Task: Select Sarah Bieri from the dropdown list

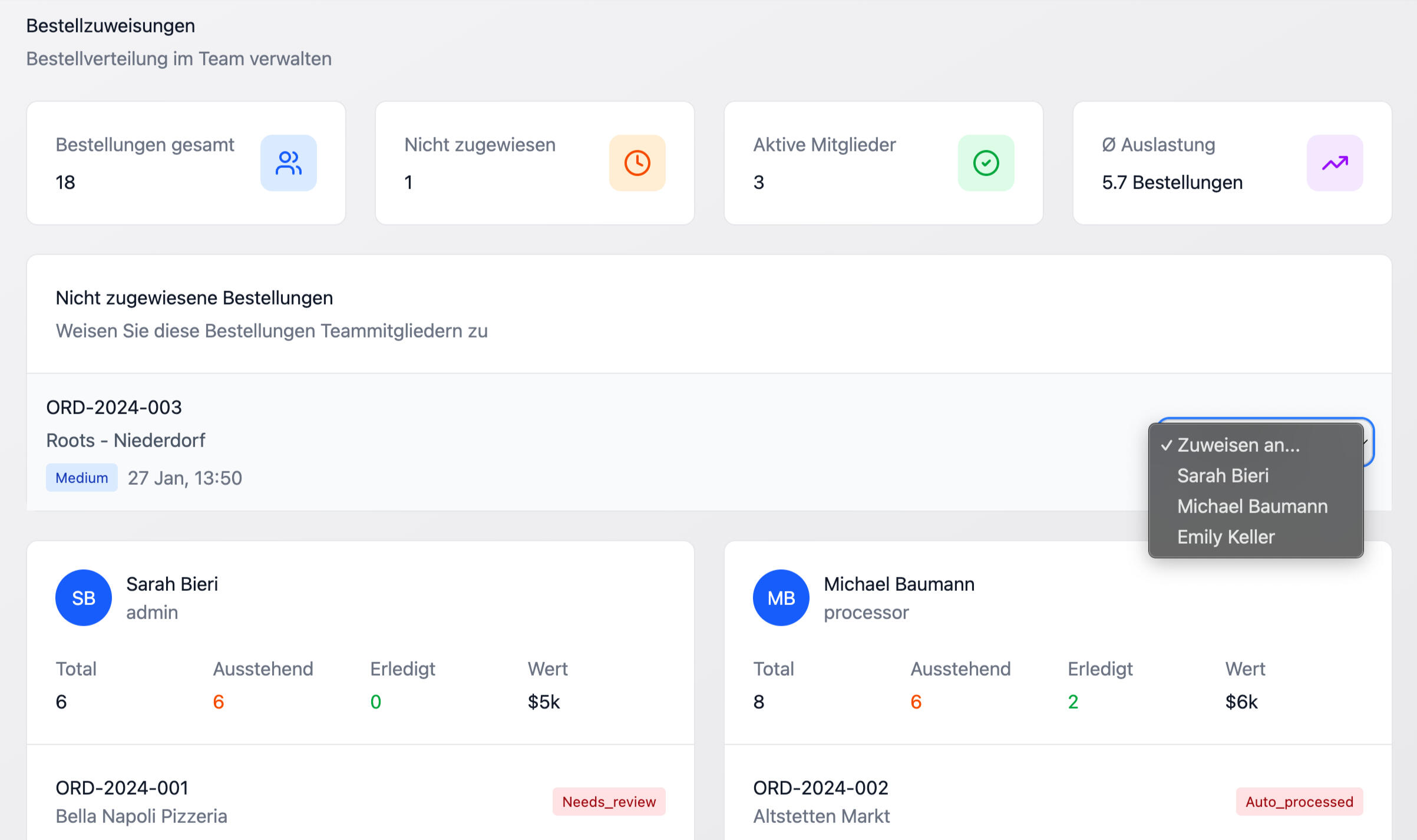Action: point(1223,476)
